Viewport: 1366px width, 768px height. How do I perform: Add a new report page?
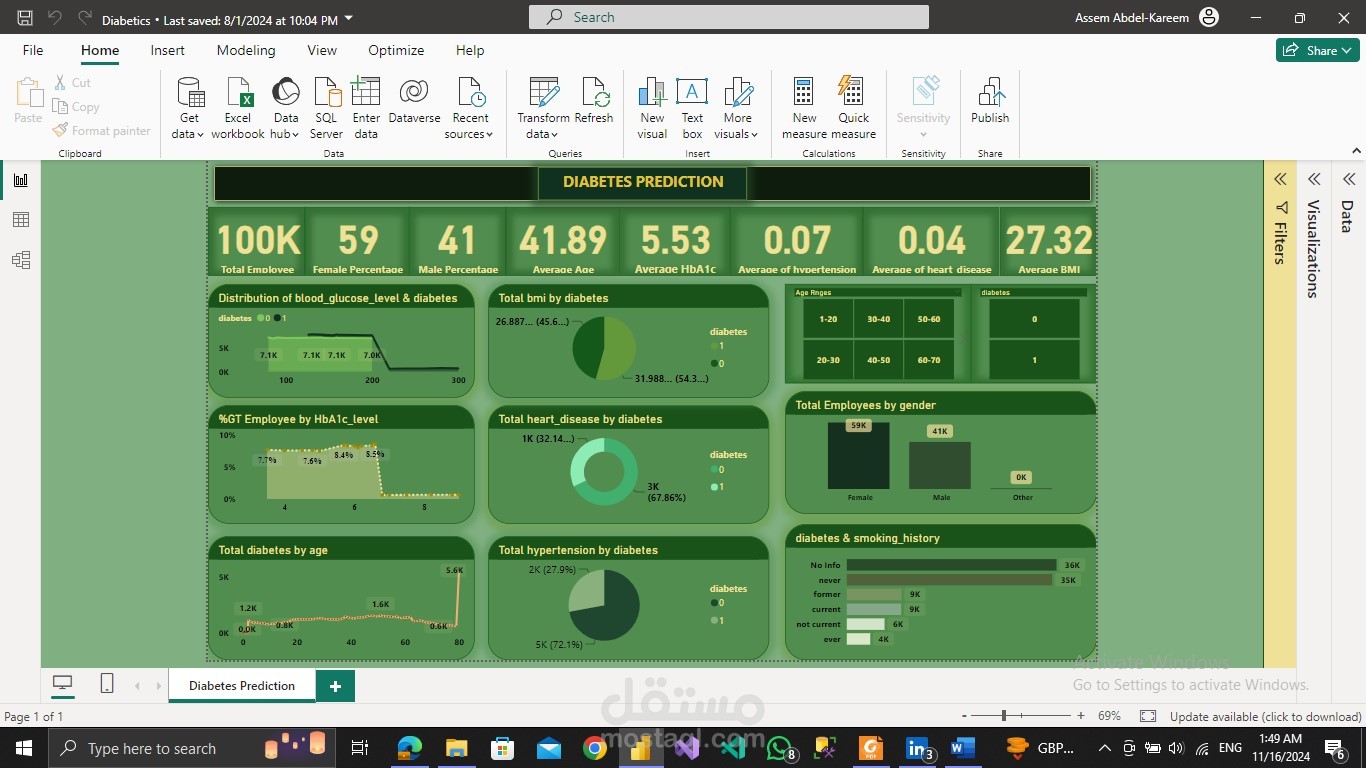click(335, 686)
